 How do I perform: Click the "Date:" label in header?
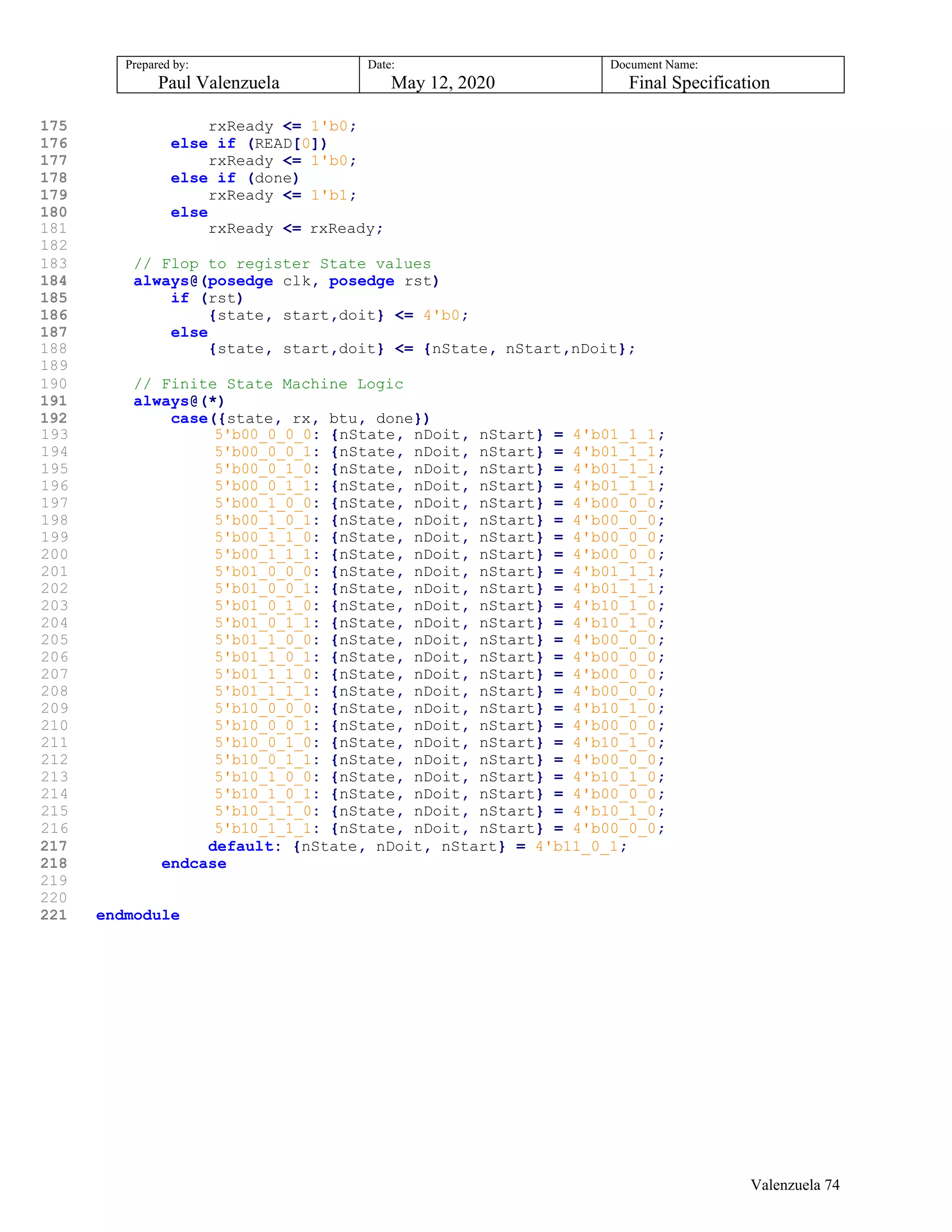click(x=381, y=64)
